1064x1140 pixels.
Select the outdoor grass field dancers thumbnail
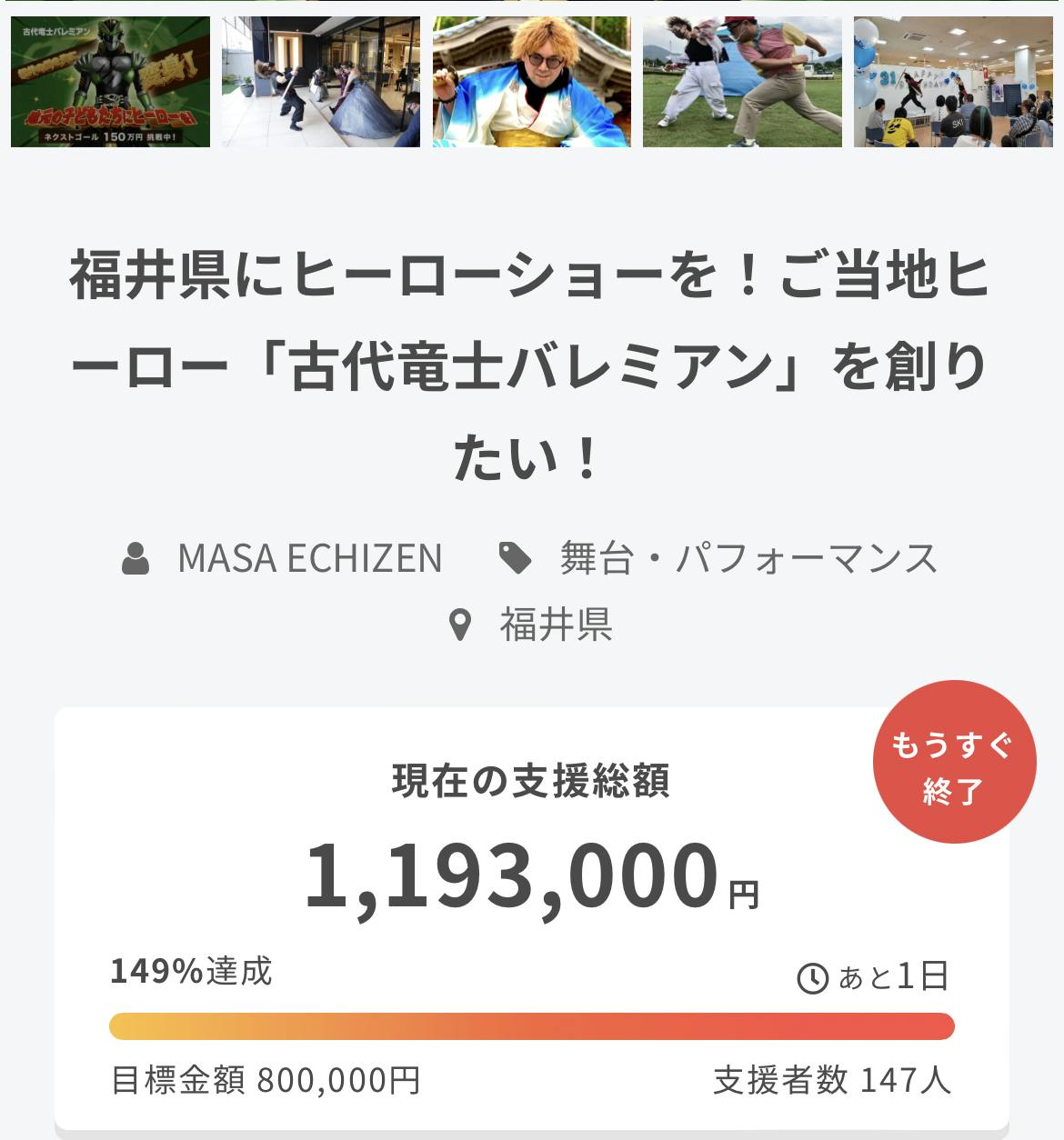point(742,81)
